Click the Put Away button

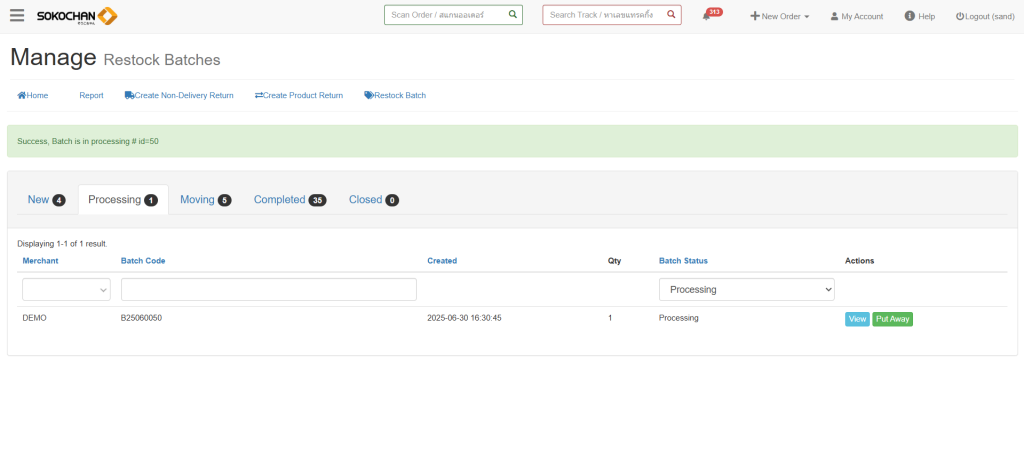(892, 319)
